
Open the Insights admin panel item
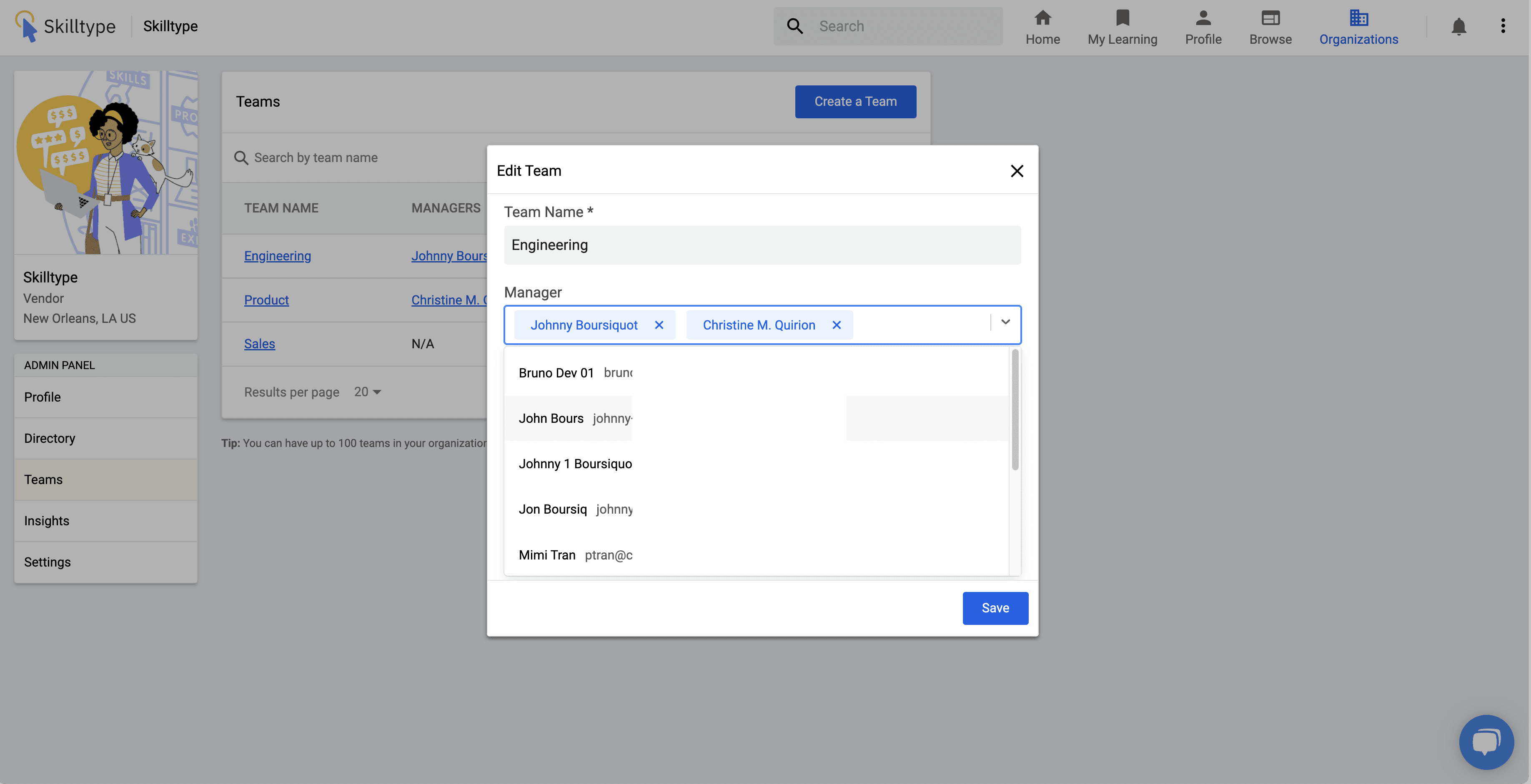pos(46,521)
